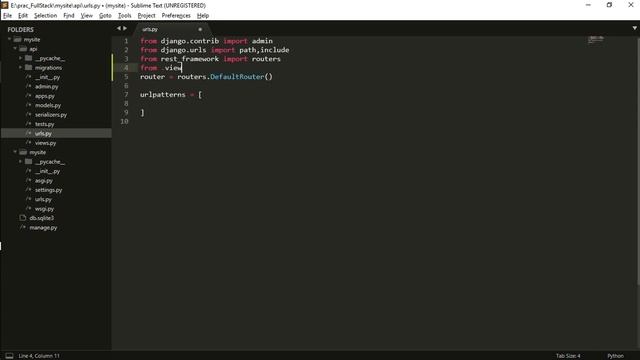
Task: Toggle side bar via status bar icon
Action: tap(9, 356)
